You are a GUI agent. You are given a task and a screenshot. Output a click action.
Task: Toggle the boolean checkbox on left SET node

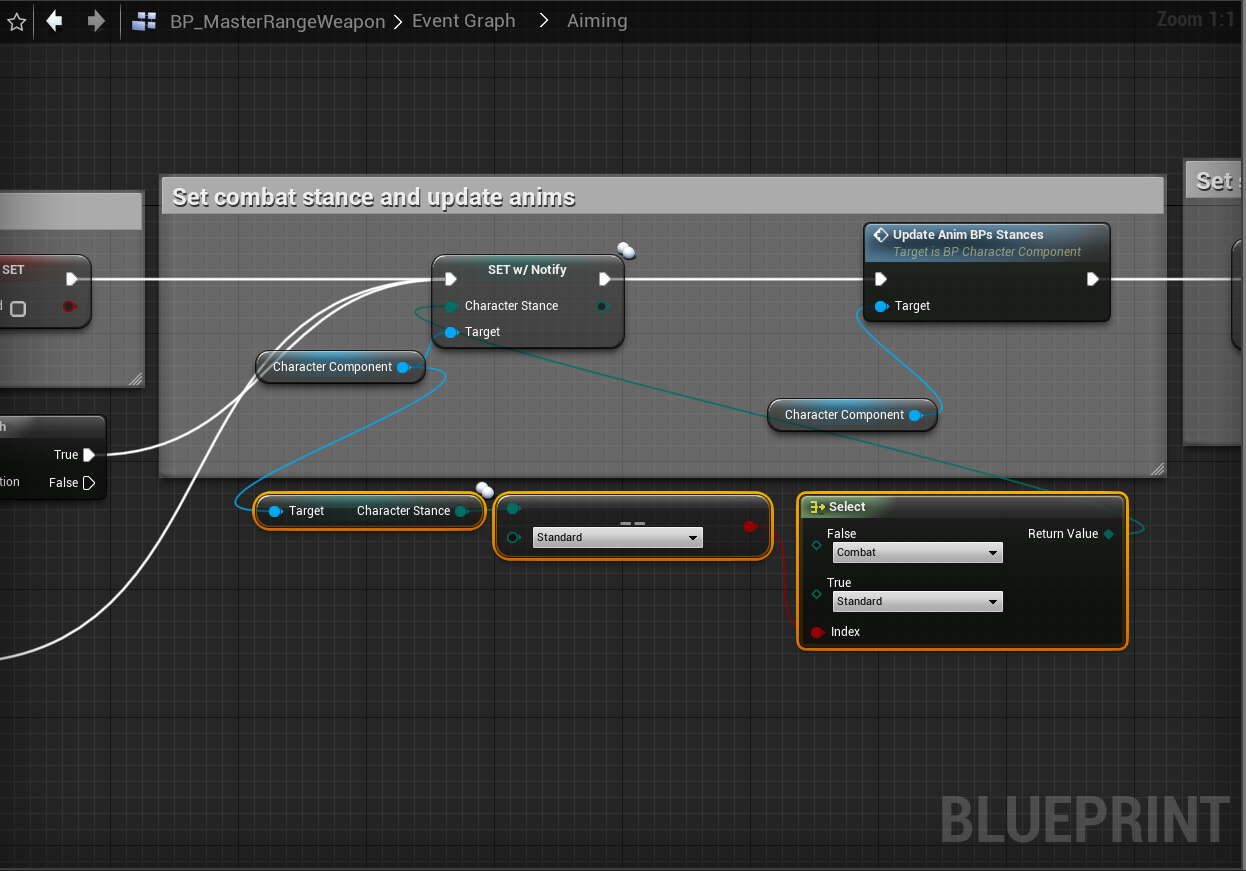click(18, 309)
